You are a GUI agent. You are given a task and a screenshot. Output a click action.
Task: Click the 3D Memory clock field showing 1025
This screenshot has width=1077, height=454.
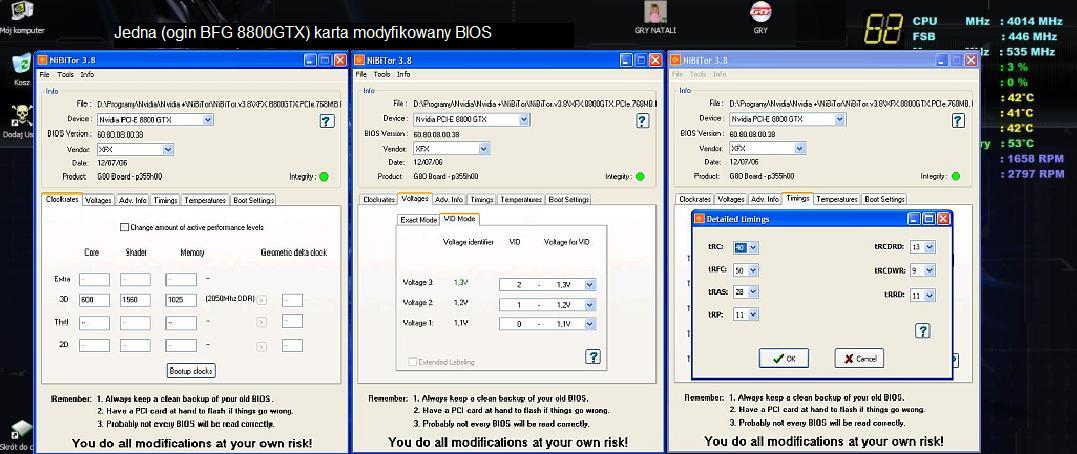click(x=181, y=300)
